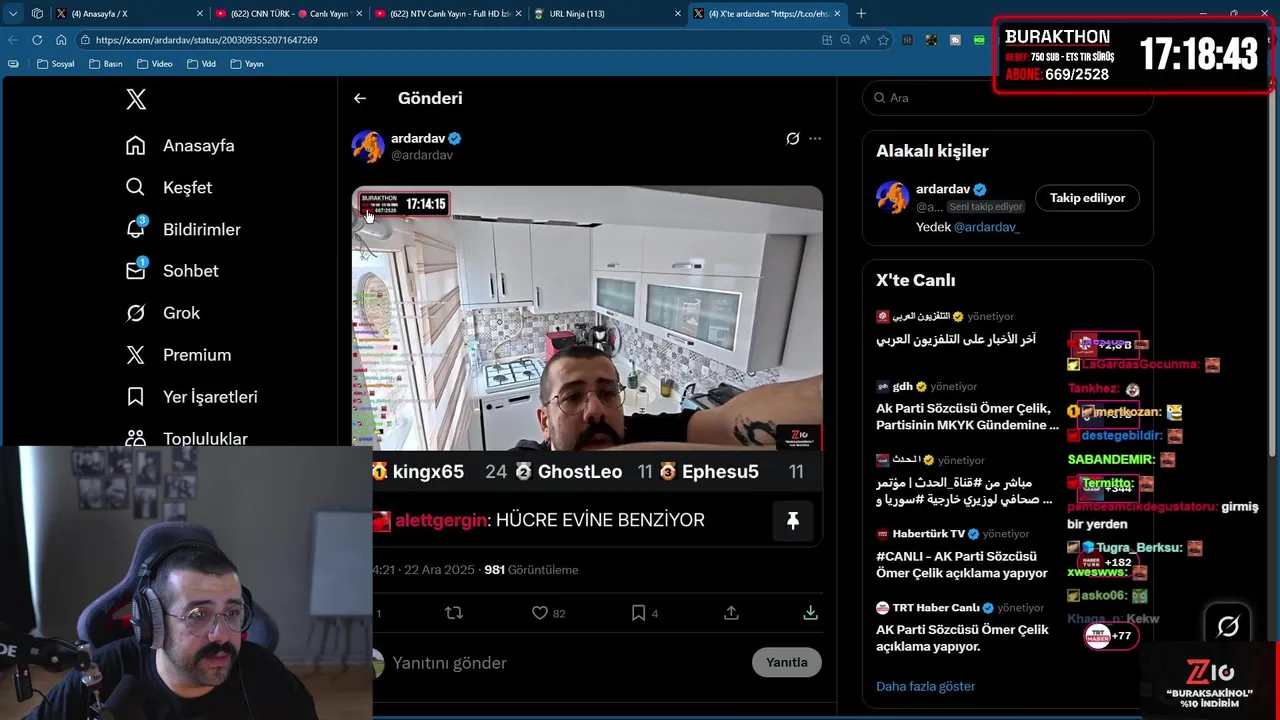The height and width of the screenshot is (720, 1280).
Task: Like the post with the heart icon
Action: (539, 613)
